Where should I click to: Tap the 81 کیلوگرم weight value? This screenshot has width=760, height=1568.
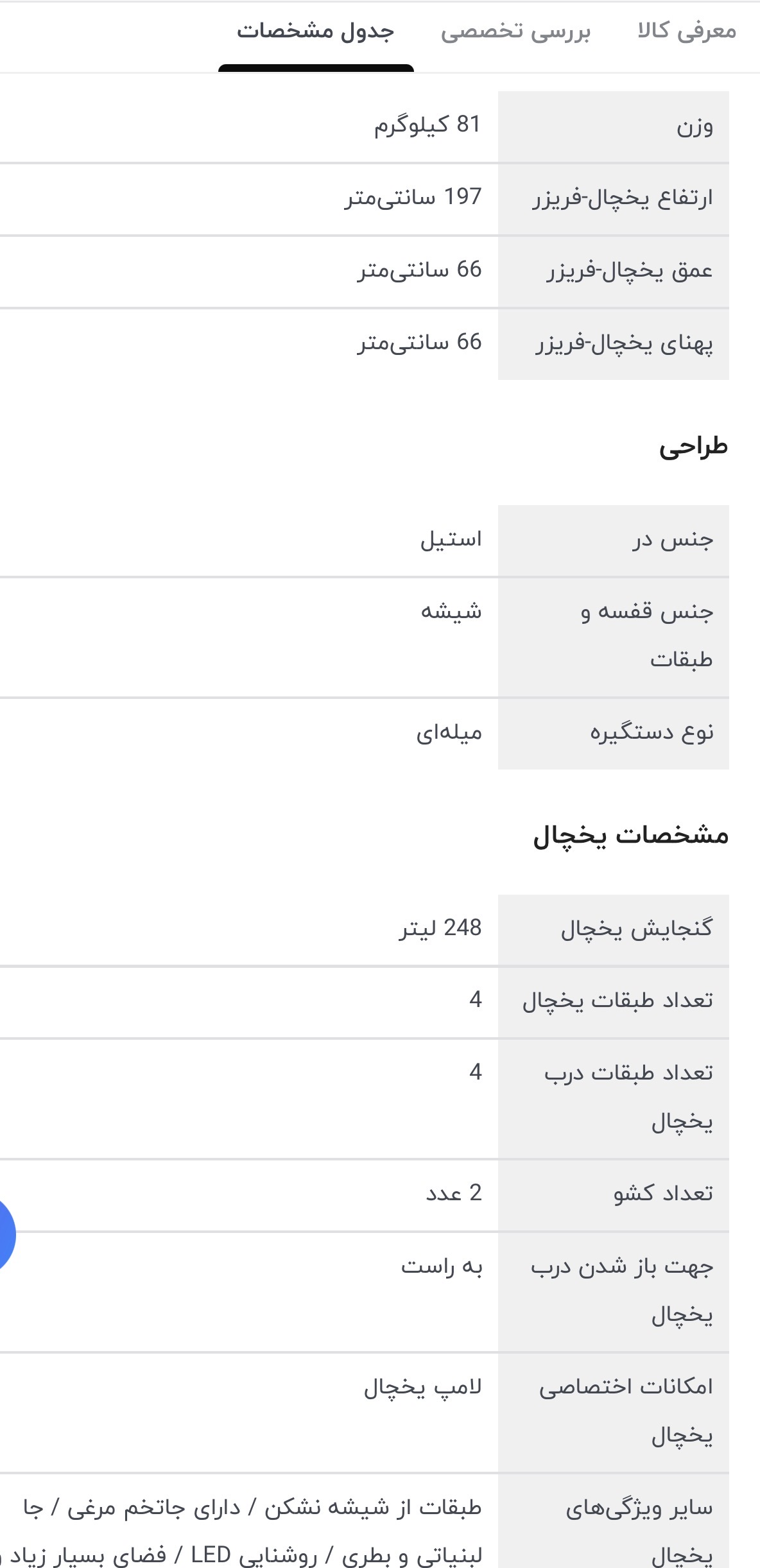point(427,125)
